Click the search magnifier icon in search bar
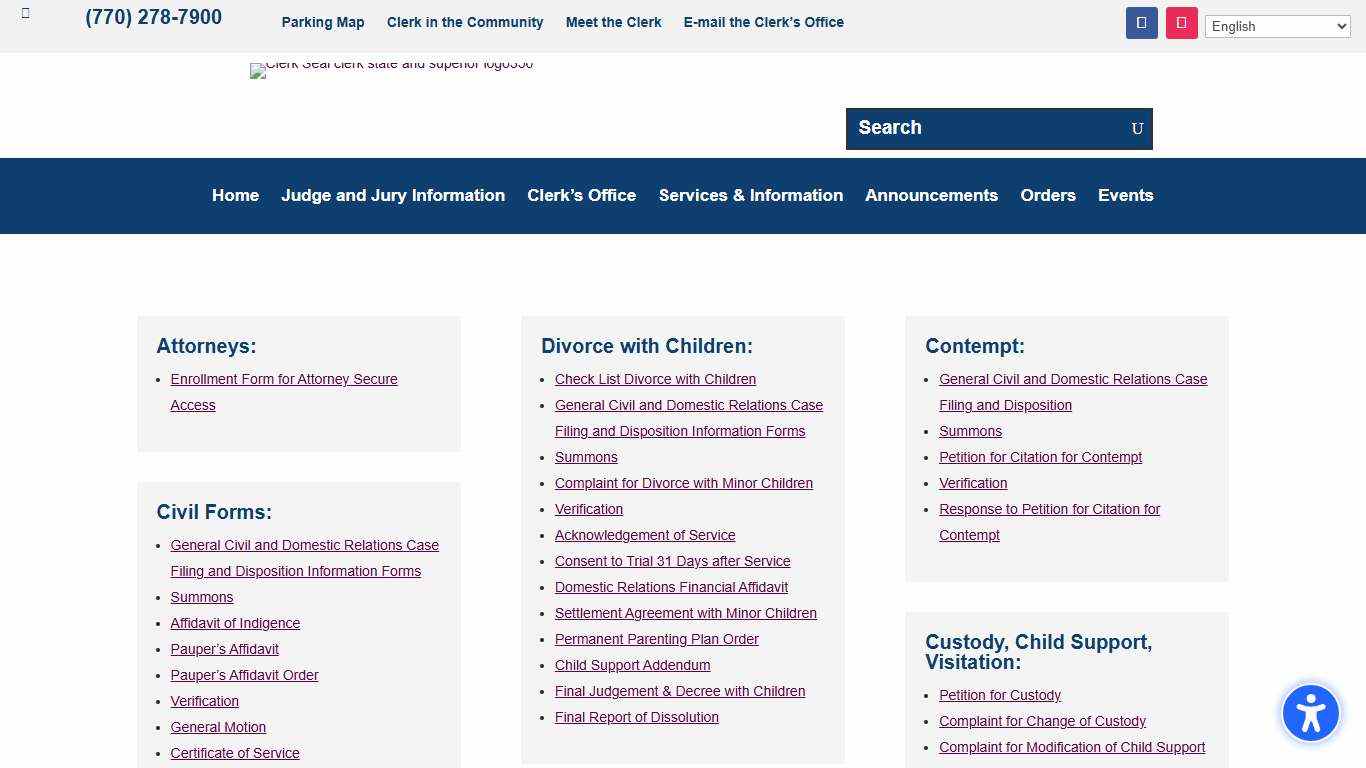The width and height of the screenshot is (1366, 768). coord(1137,129)
